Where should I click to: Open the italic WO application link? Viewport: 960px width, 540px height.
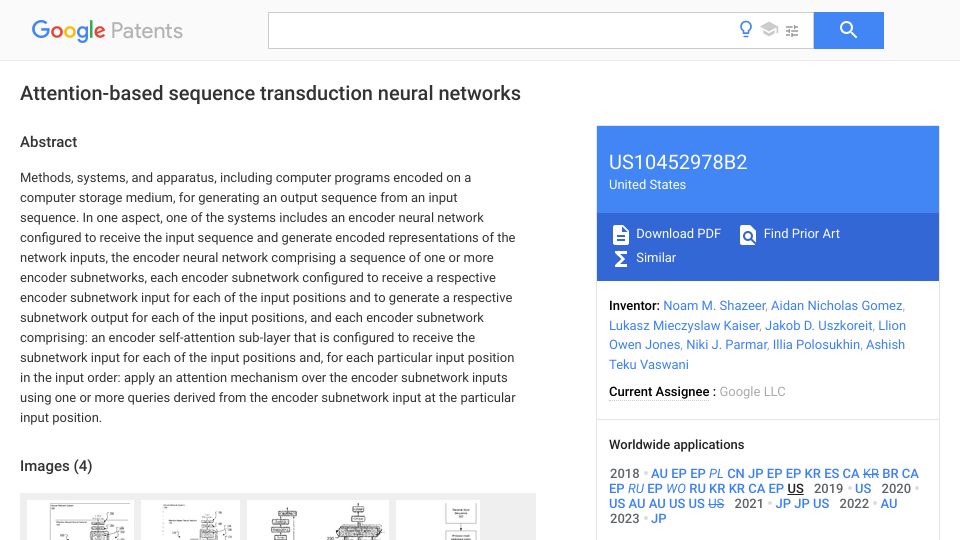coord(675,489)
